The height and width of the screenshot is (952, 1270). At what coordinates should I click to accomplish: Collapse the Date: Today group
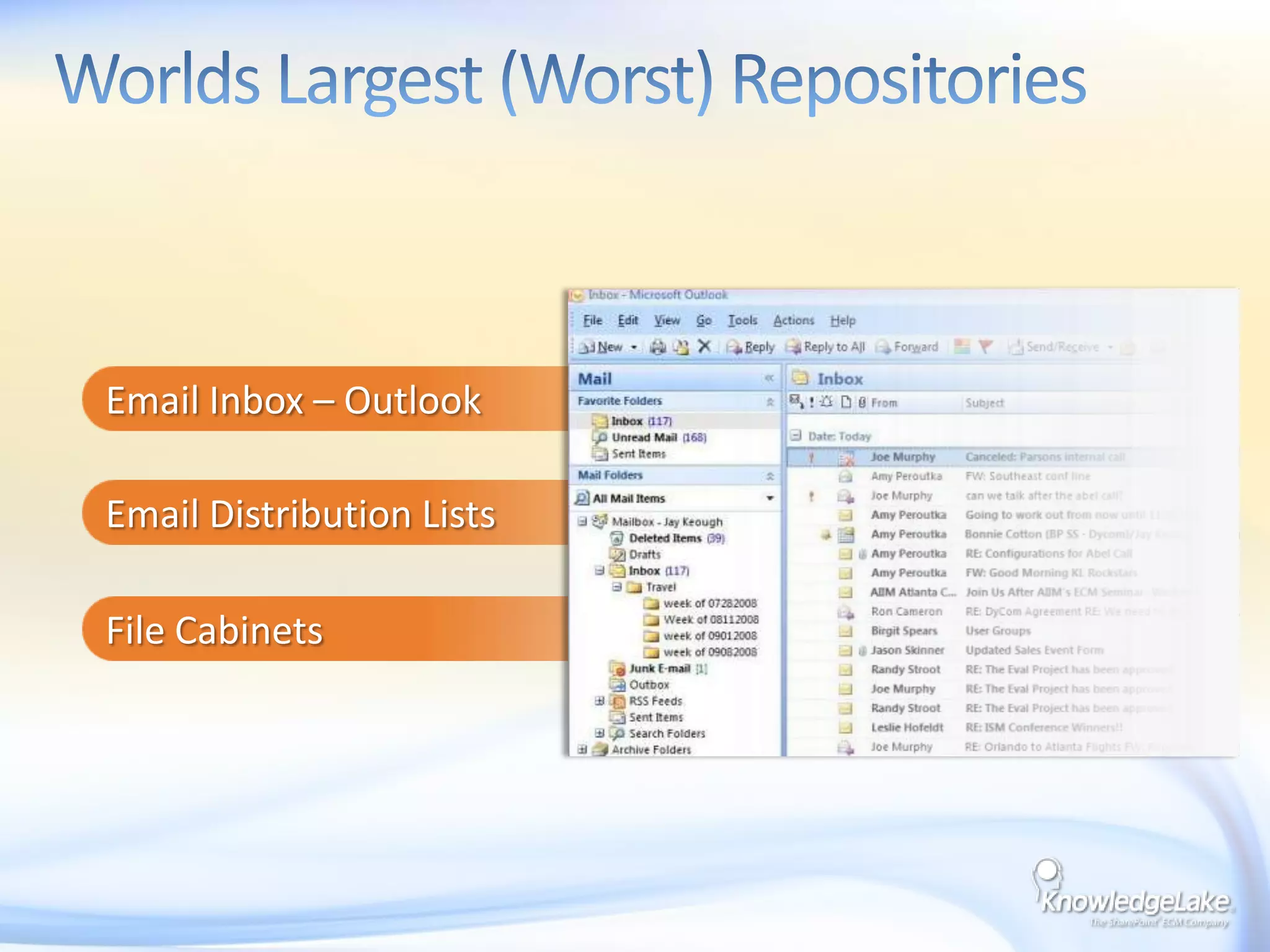[796, 436]
